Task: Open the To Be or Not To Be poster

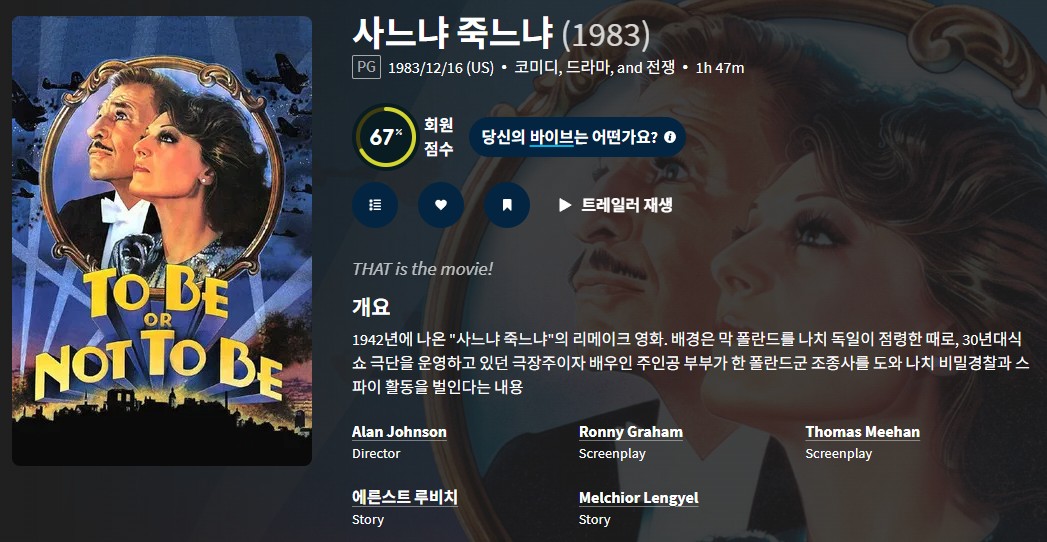Action: point(162,241)
